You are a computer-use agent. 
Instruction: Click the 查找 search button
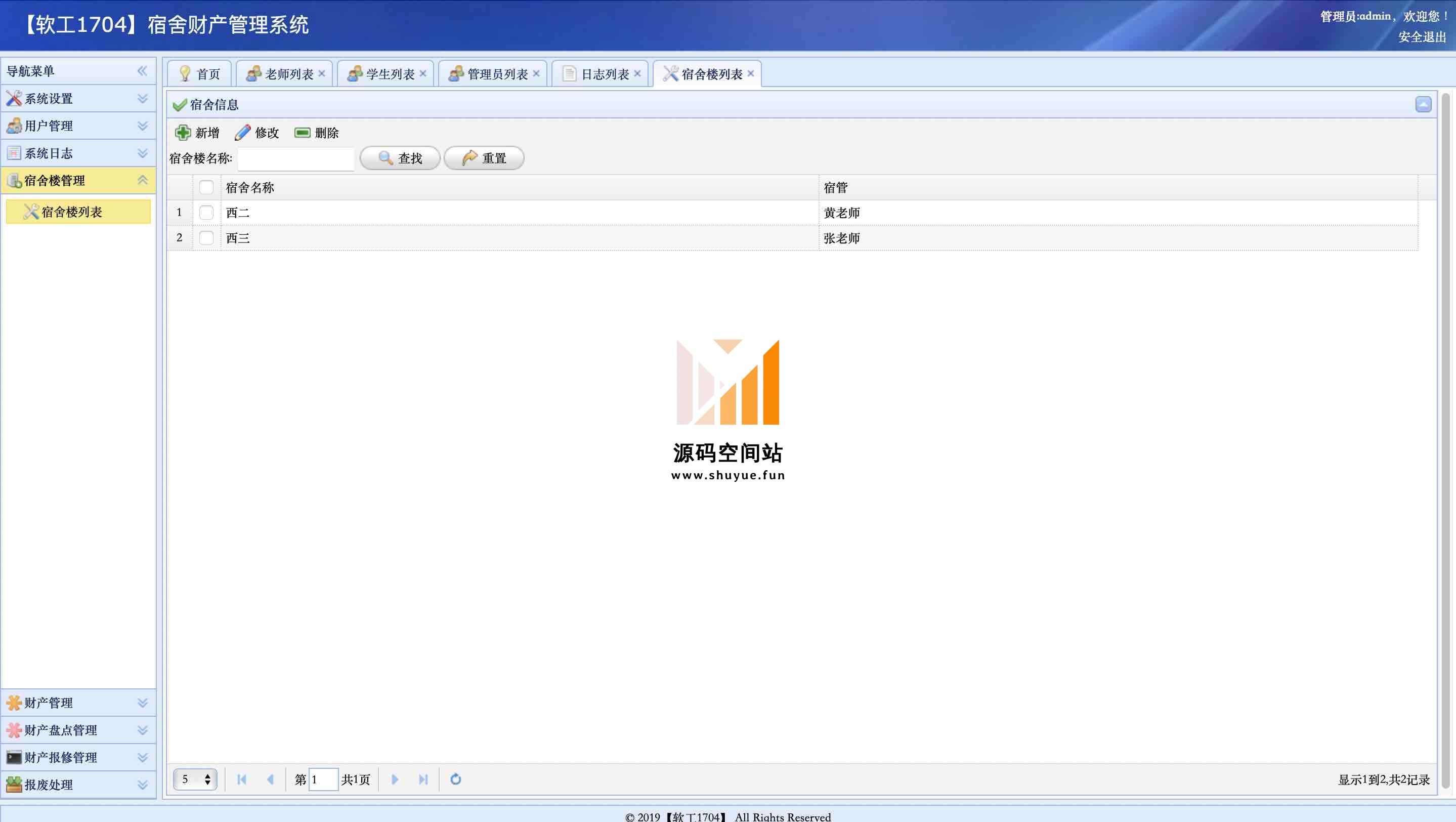coord(400,158)
